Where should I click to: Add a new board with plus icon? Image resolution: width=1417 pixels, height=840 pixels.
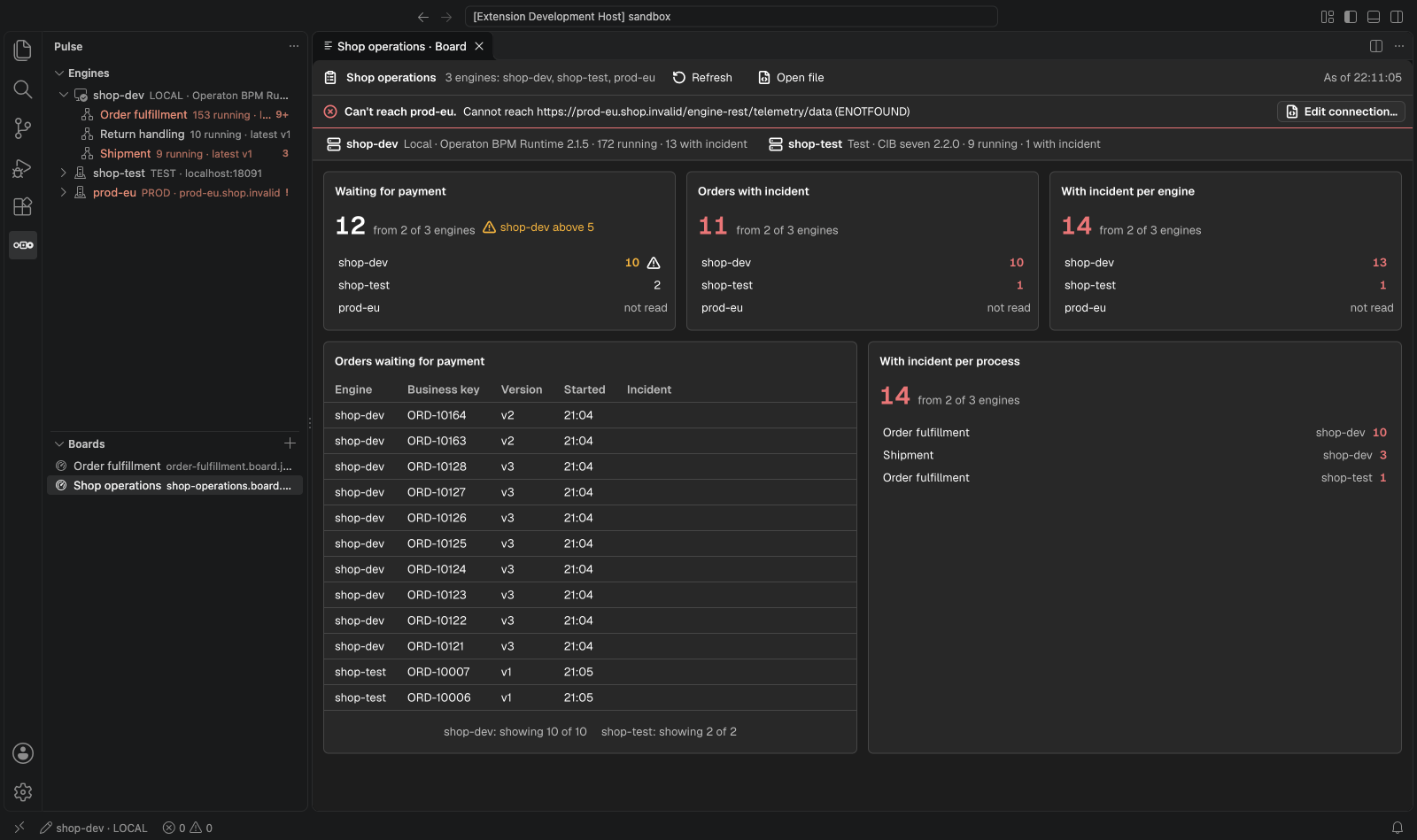[290, 443]
